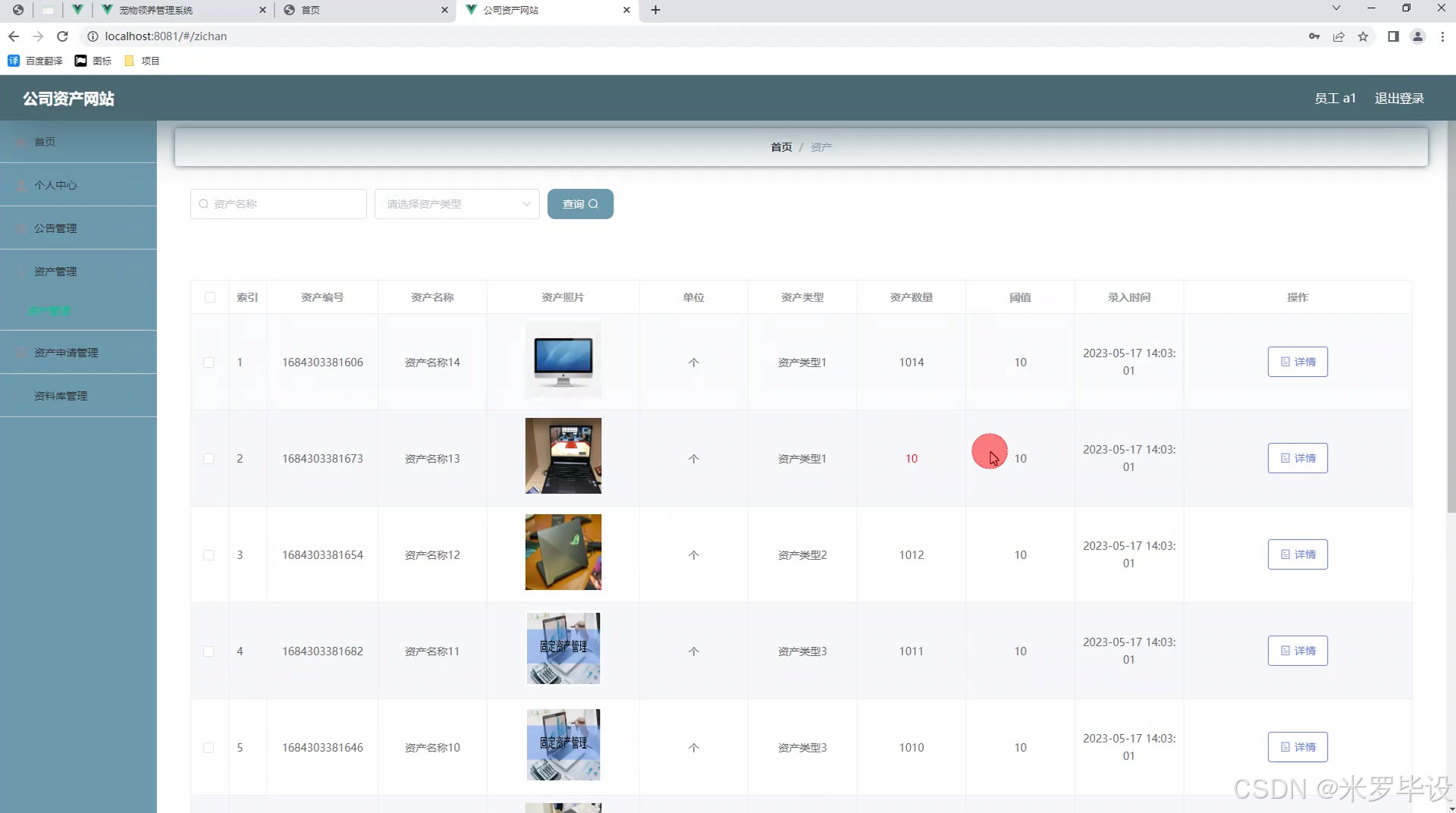Select the header checkbox for all rows

point(210,297)
